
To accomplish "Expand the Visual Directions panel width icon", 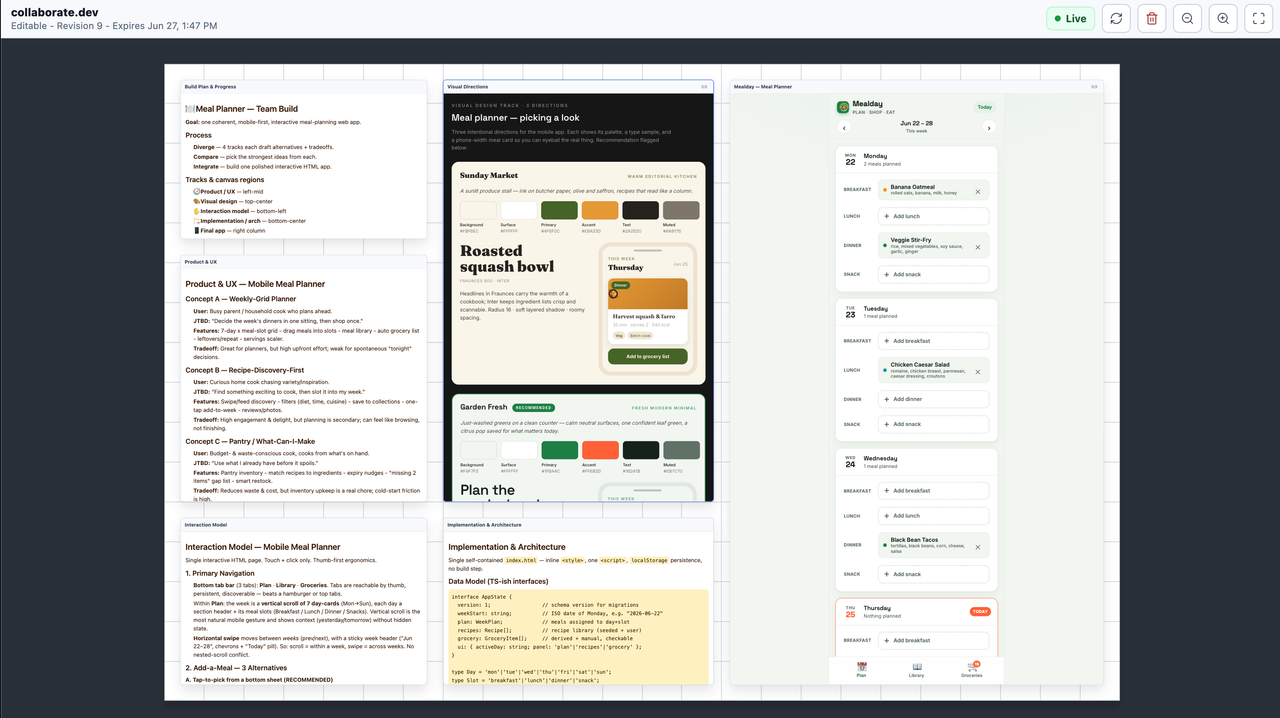I will click(704, 87).
